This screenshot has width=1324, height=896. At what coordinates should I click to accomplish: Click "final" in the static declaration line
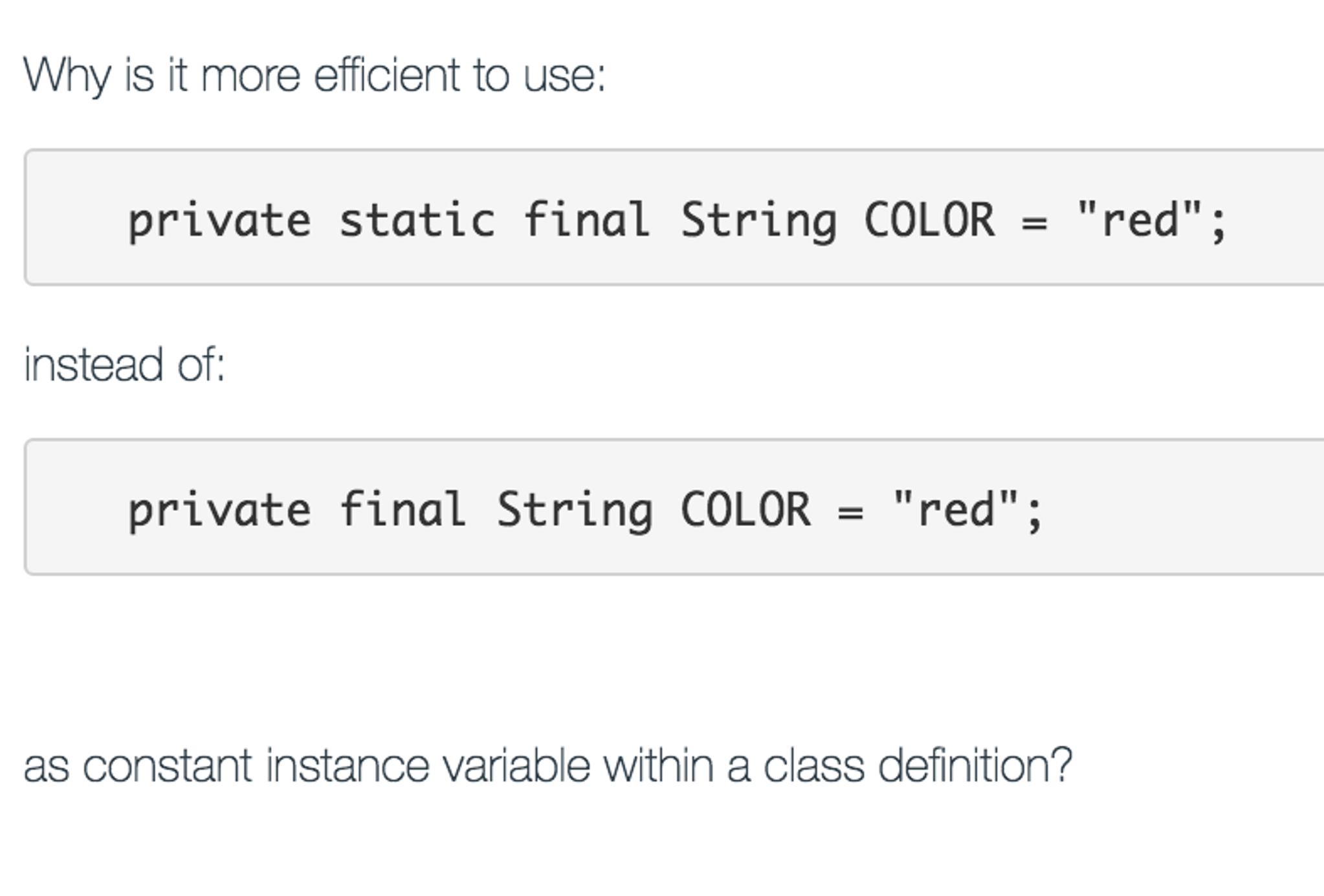point(586,220)
